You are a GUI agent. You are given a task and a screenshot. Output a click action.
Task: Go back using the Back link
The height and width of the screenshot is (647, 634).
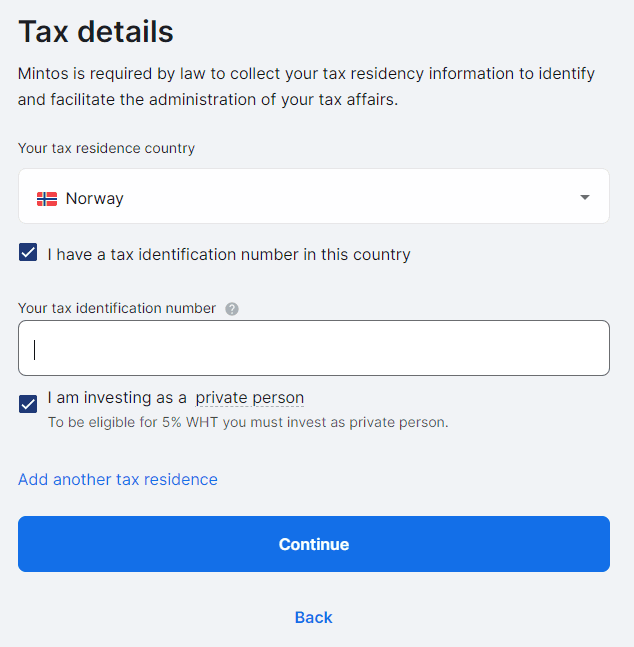point(313,617)
